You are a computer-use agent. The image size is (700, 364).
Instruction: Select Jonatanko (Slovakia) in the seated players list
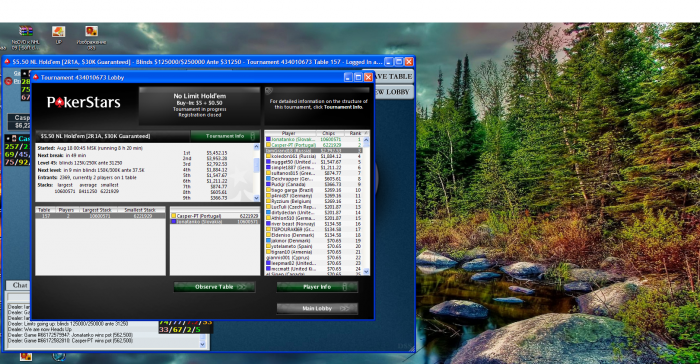215,222
